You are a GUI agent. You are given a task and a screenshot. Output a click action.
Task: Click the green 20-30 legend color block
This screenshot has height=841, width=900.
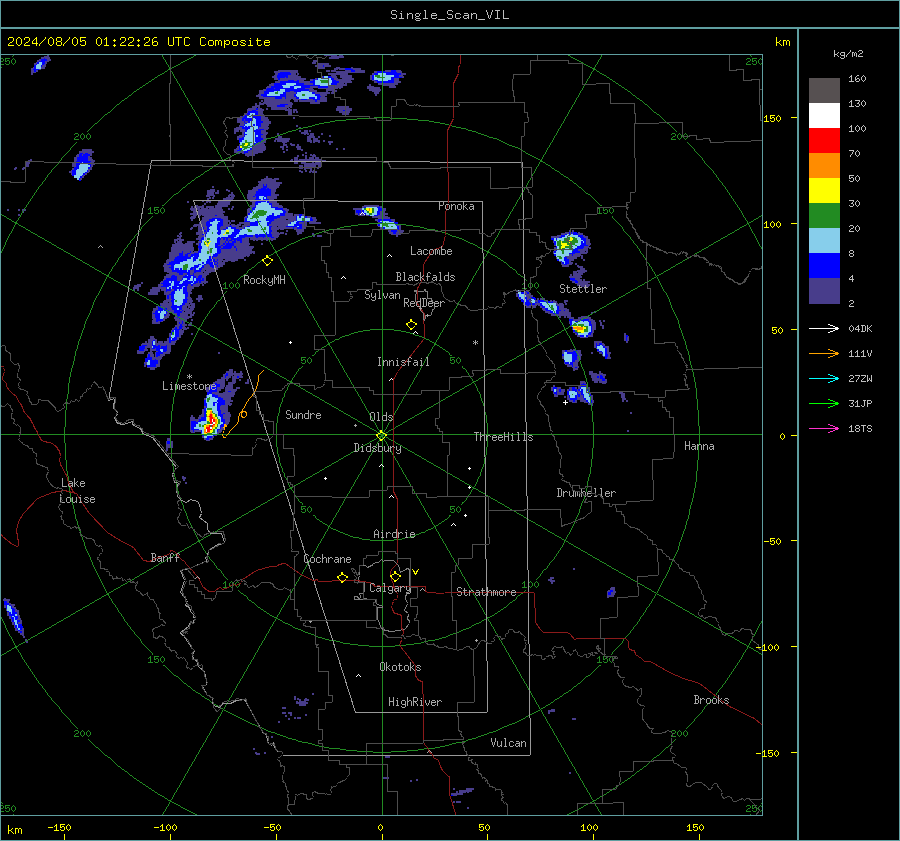pos(824,216)
